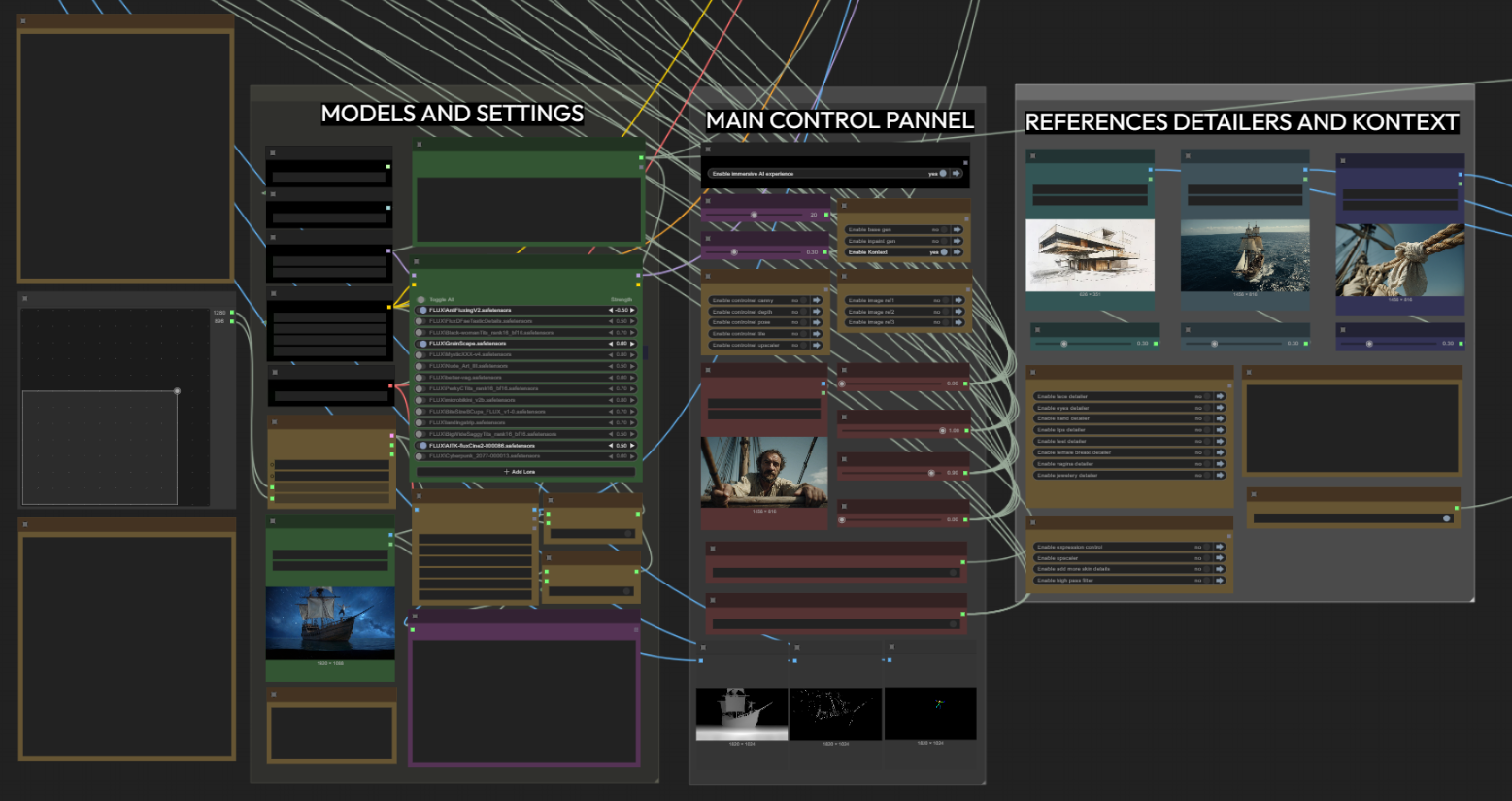Click the arrow for Enable immersive AI experience
This screenshot has height=801, width=1512.
(x=957, y=174)
